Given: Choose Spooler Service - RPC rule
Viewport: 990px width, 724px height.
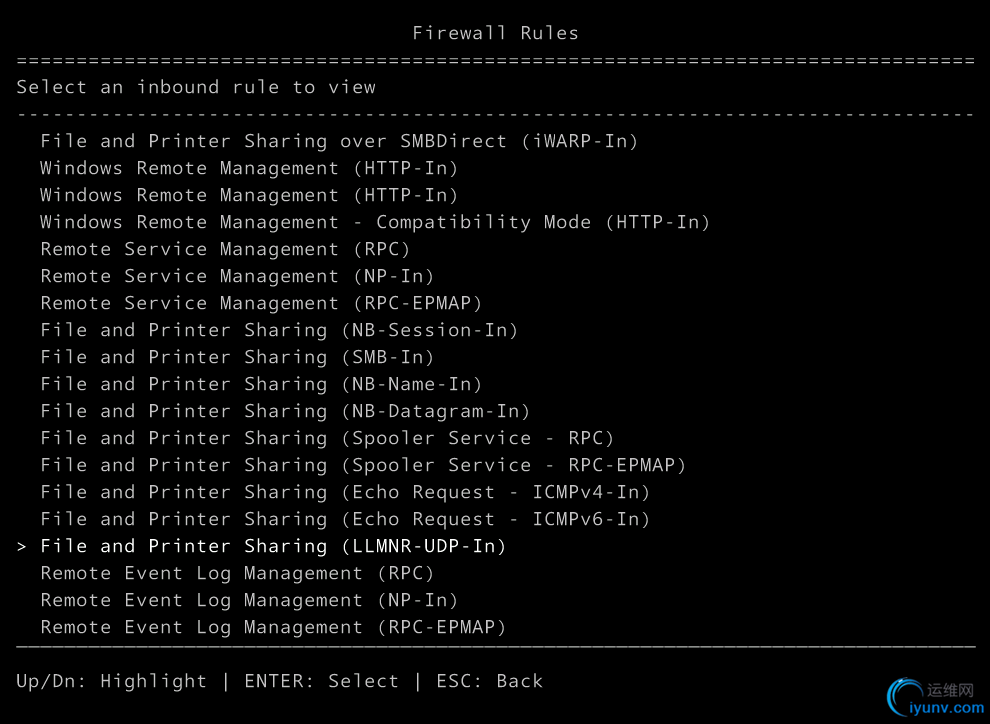Looking at the screenshot, I should click(x=327, y=438).
